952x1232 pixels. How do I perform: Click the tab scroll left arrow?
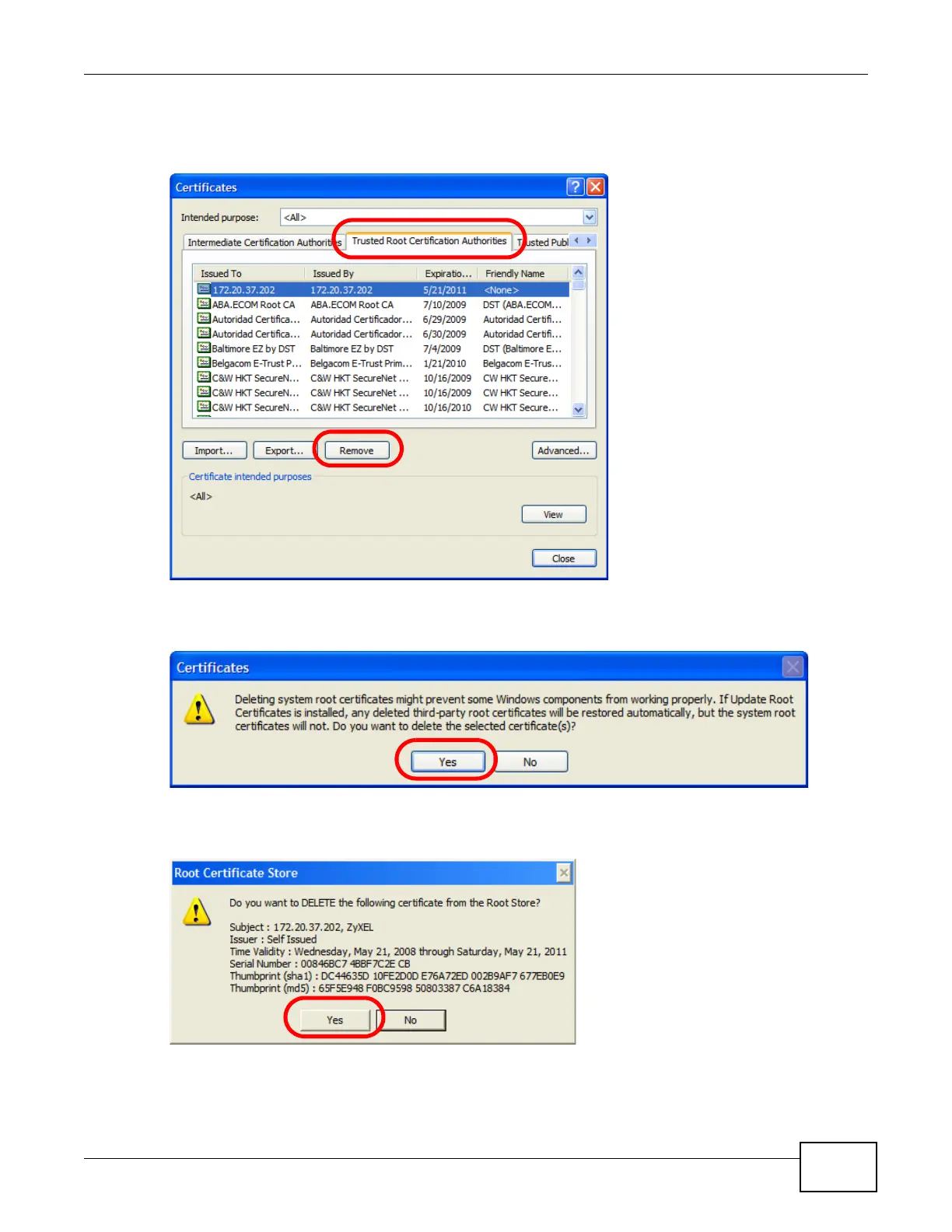(x=576, y=241)
